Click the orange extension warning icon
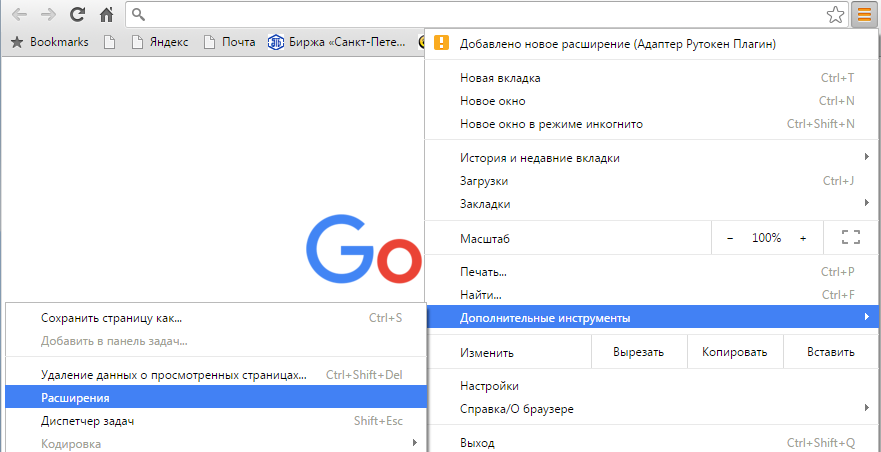Viewport: 881px width, 452px height. (442, 43)
